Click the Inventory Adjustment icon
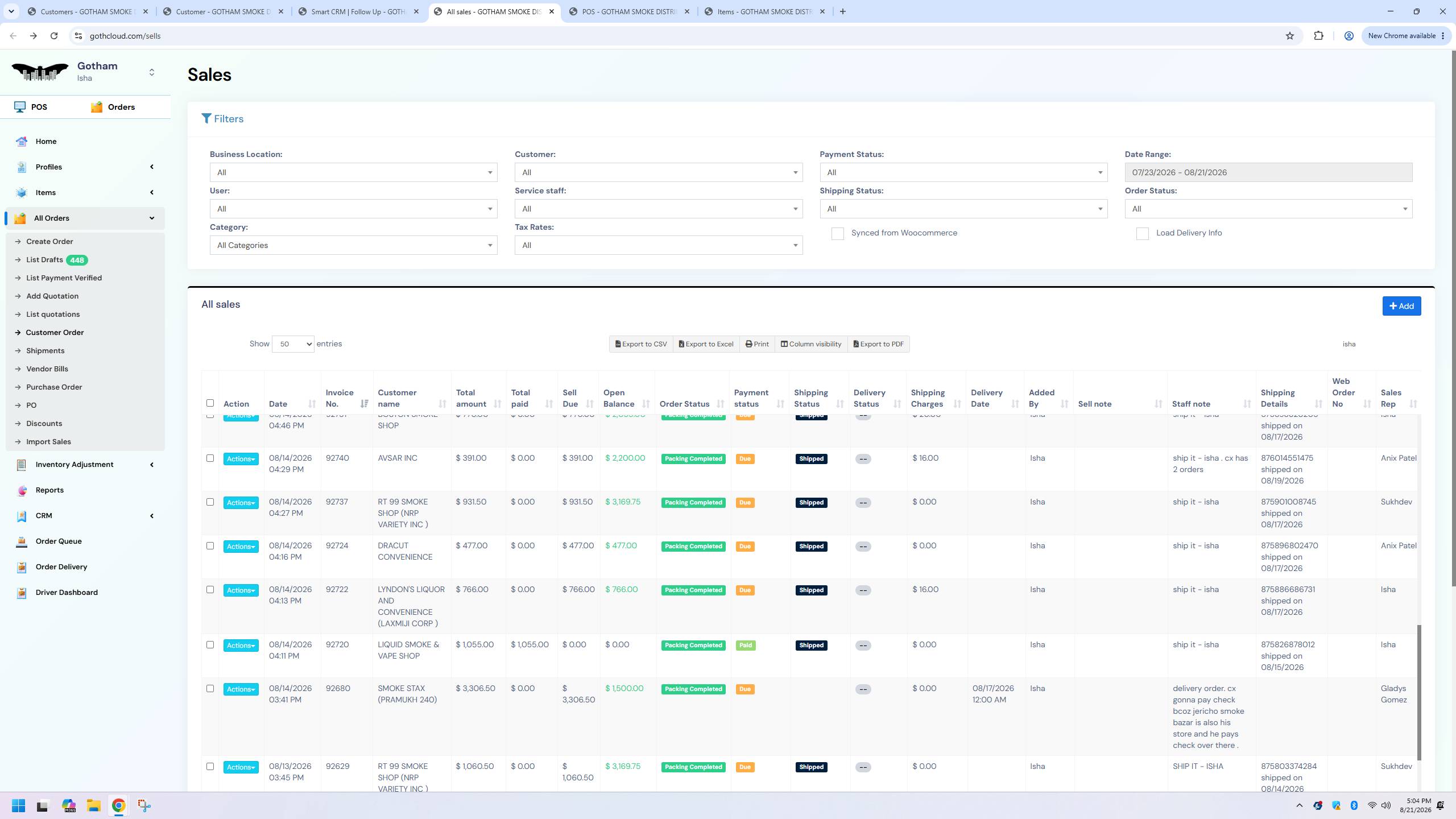The image size is (1456, 819). click(x=22, y=465)
